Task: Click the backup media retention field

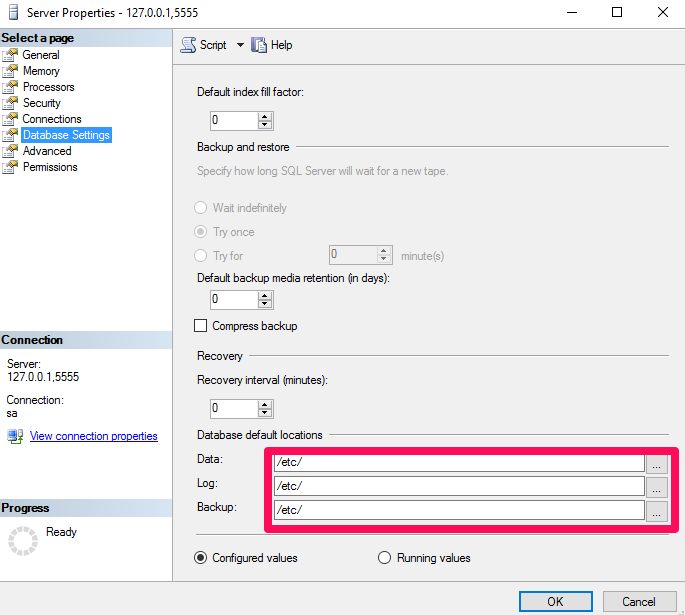Action: tap(234, 300)
